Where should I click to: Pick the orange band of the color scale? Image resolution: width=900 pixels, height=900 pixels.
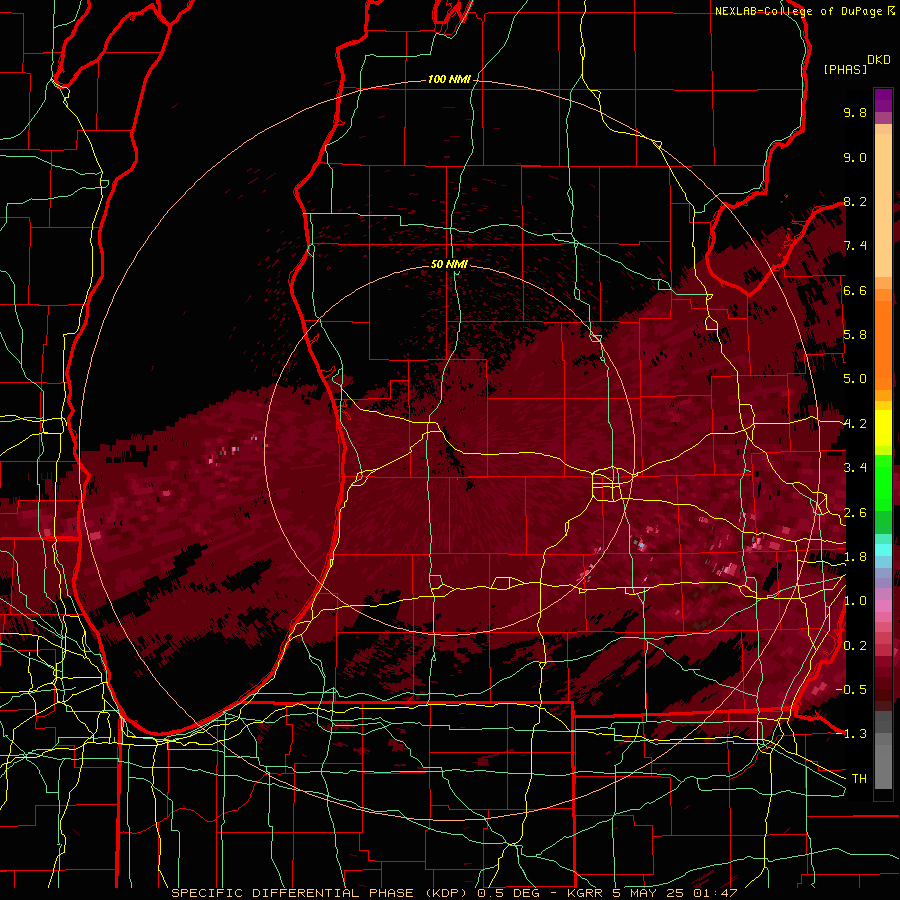tap(883, 344)
